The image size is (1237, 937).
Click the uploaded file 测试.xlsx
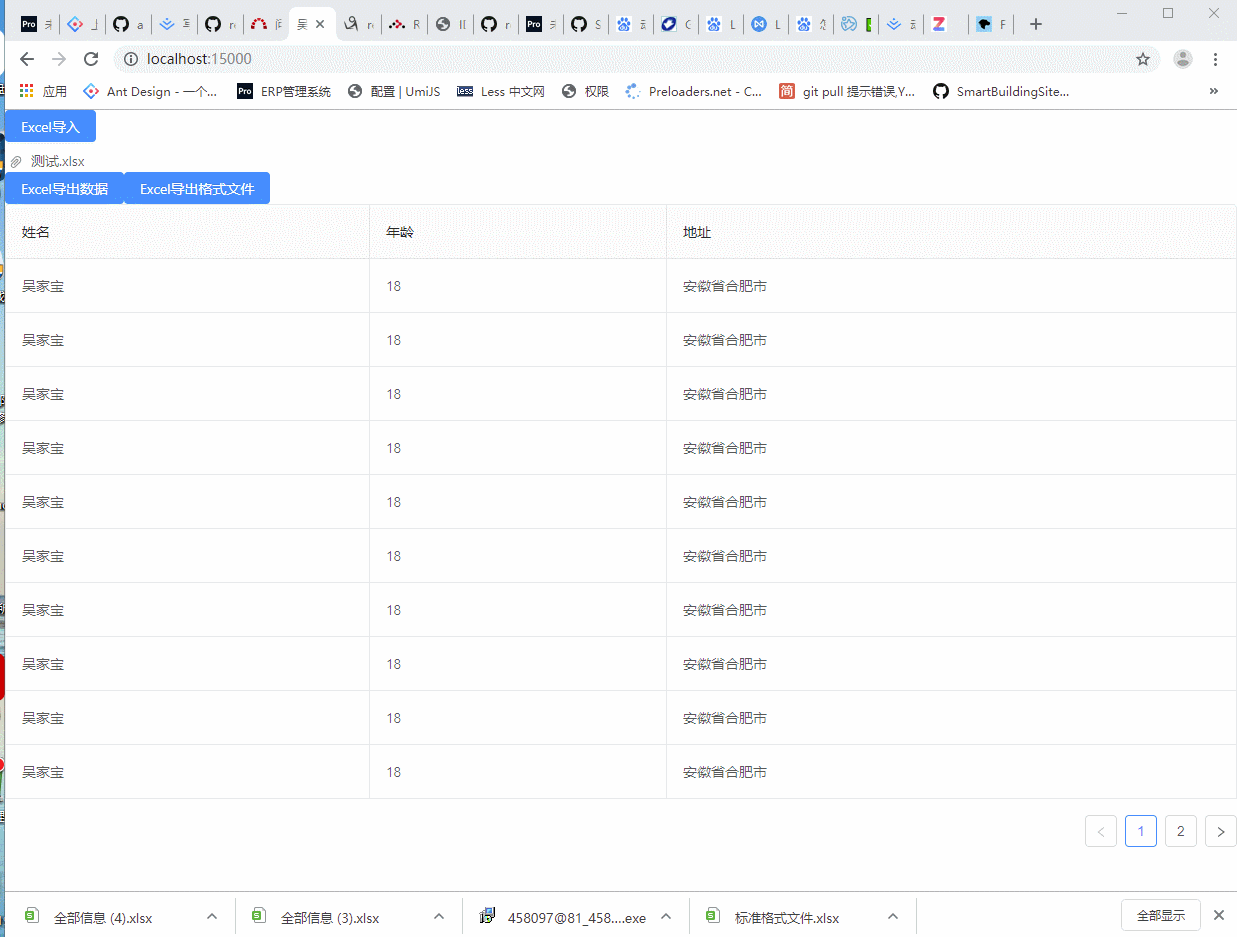57,161
